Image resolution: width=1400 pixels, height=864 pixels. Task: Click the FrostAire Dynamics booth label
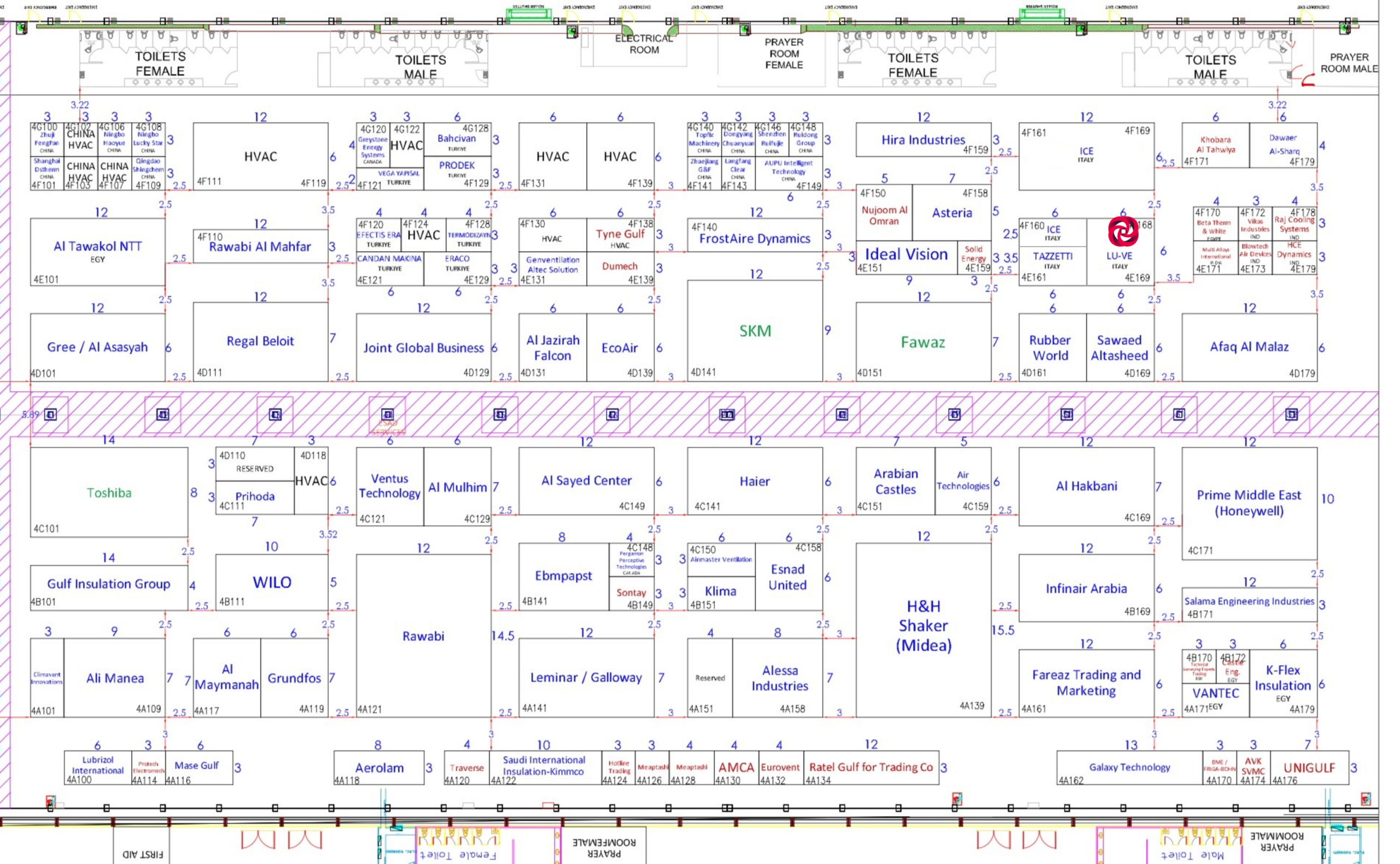[x=755, y=238]
